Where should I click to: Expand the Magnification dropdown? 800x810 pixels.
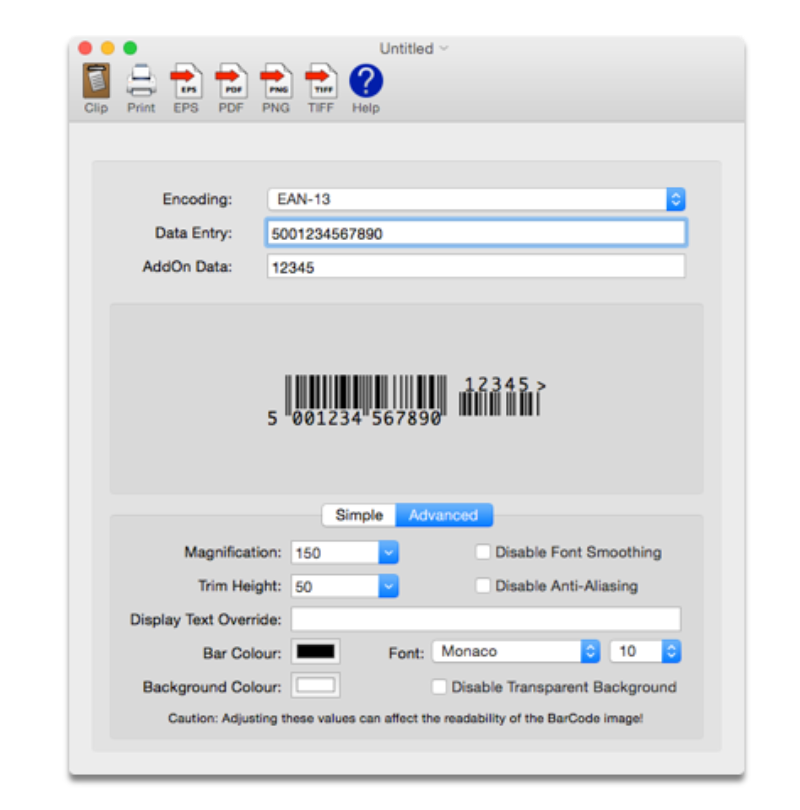pyautogui.click(x=388, y=552)
